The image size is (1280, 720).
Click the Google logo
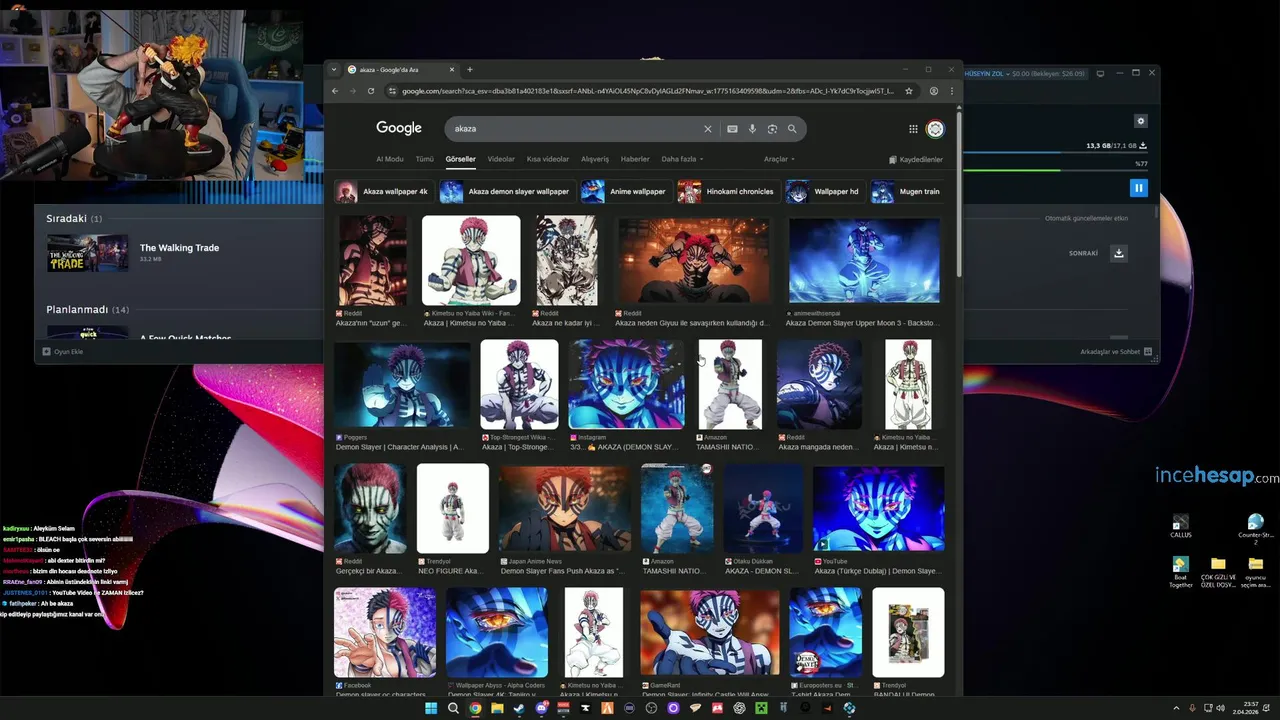[399, 128]
